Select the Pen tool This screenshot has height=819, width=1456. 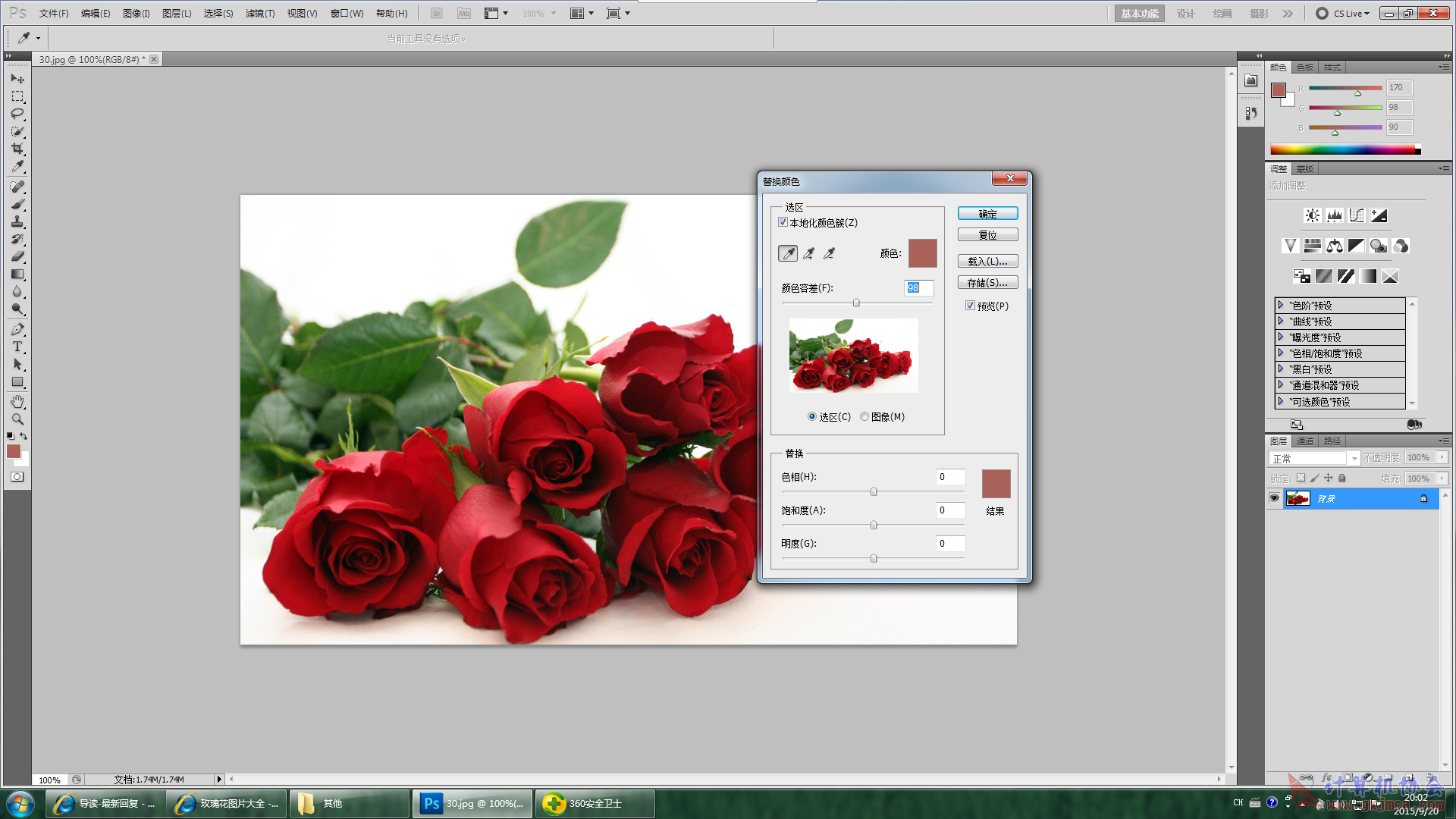tap(17, 329)
